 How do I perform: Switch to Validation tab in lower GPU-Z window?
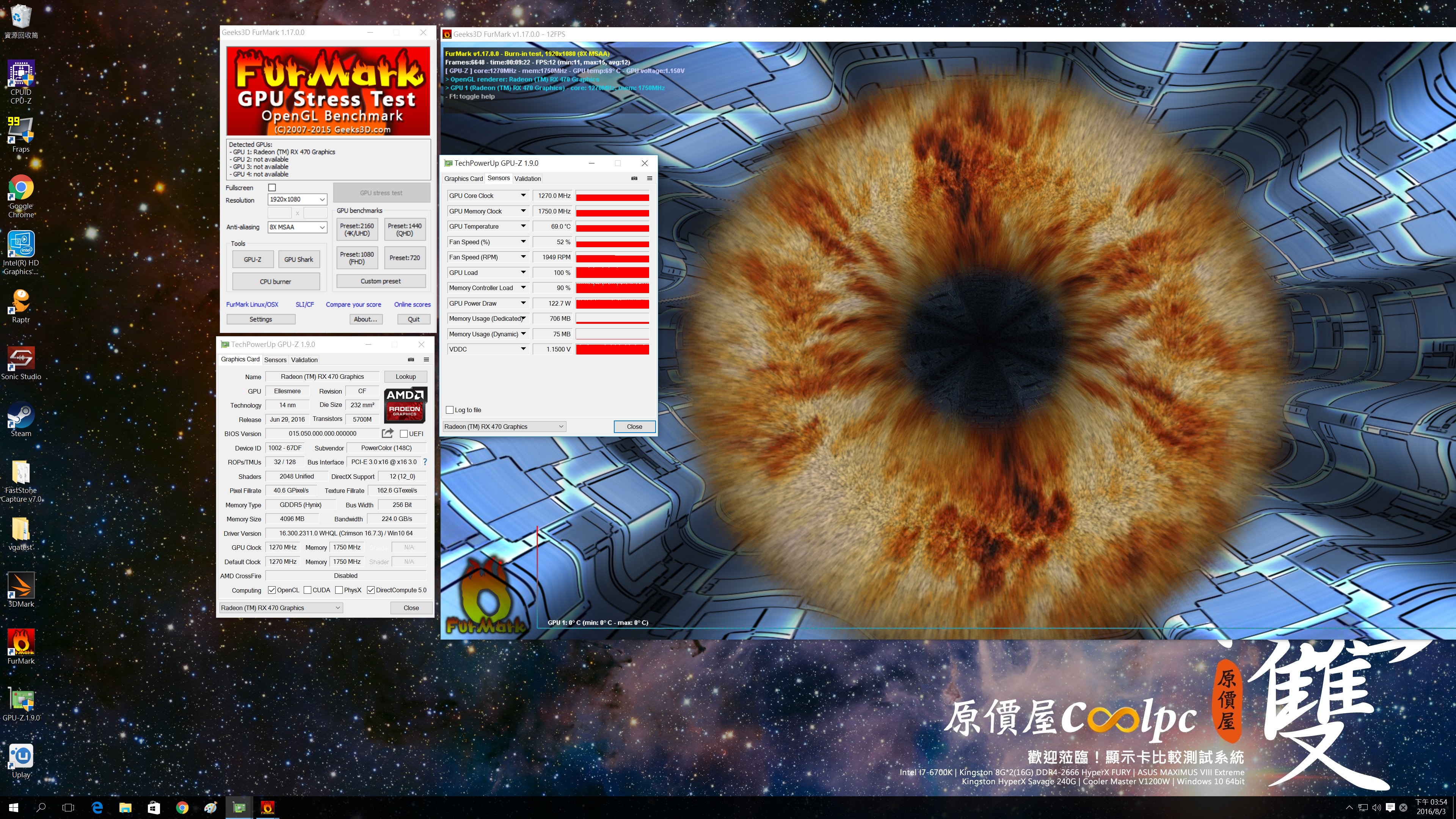(304, 359)
